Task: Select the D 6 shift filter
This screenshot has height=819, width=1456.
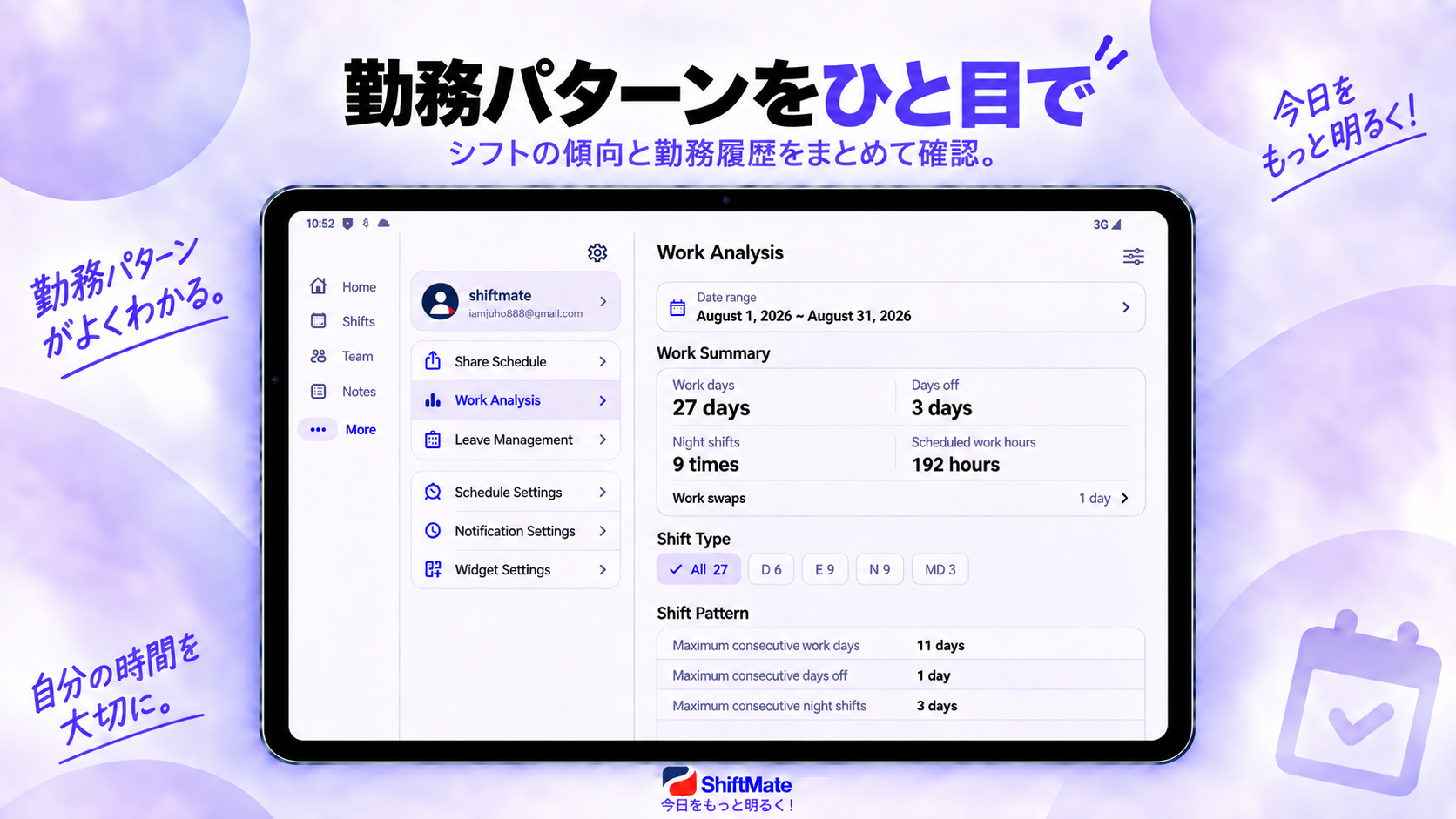Action: click(771, 569)
